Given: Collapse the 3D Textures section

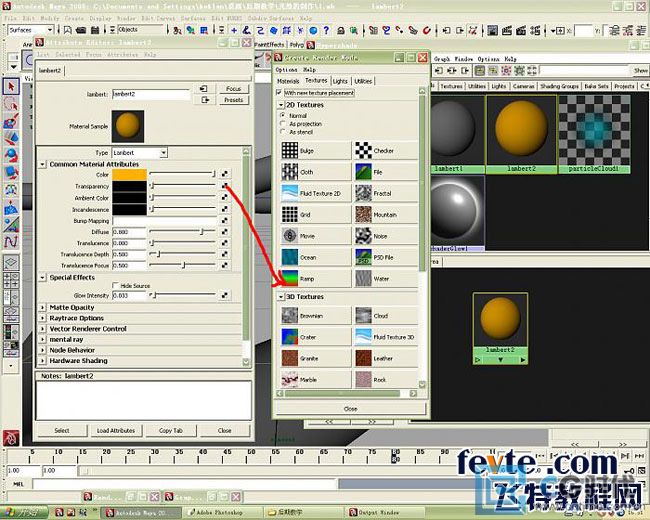Looking at the screenshot, I should coord(281,297).
